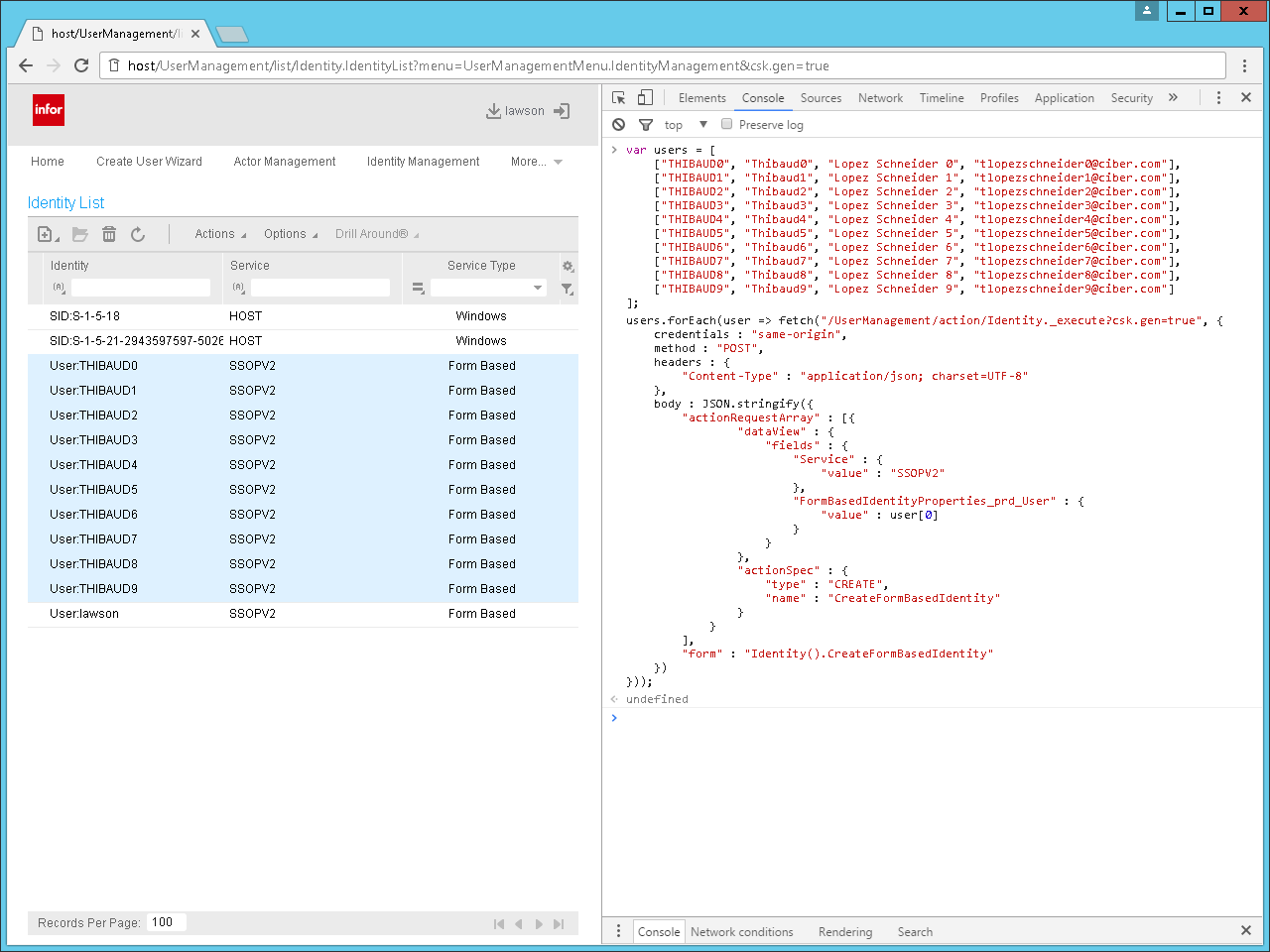Switch to the Network tab in DevTools
Viewport: 1270px width, 952px height.
[880, 98]
